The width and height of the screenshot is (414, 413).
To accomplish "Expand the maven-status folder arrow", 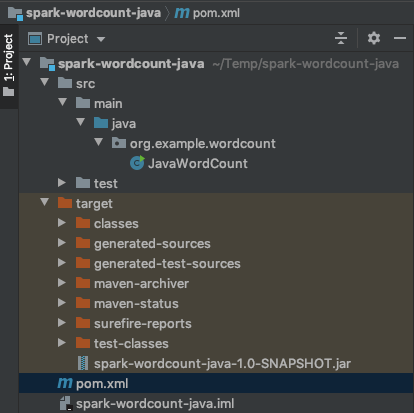I will click(x=62, y=302).
